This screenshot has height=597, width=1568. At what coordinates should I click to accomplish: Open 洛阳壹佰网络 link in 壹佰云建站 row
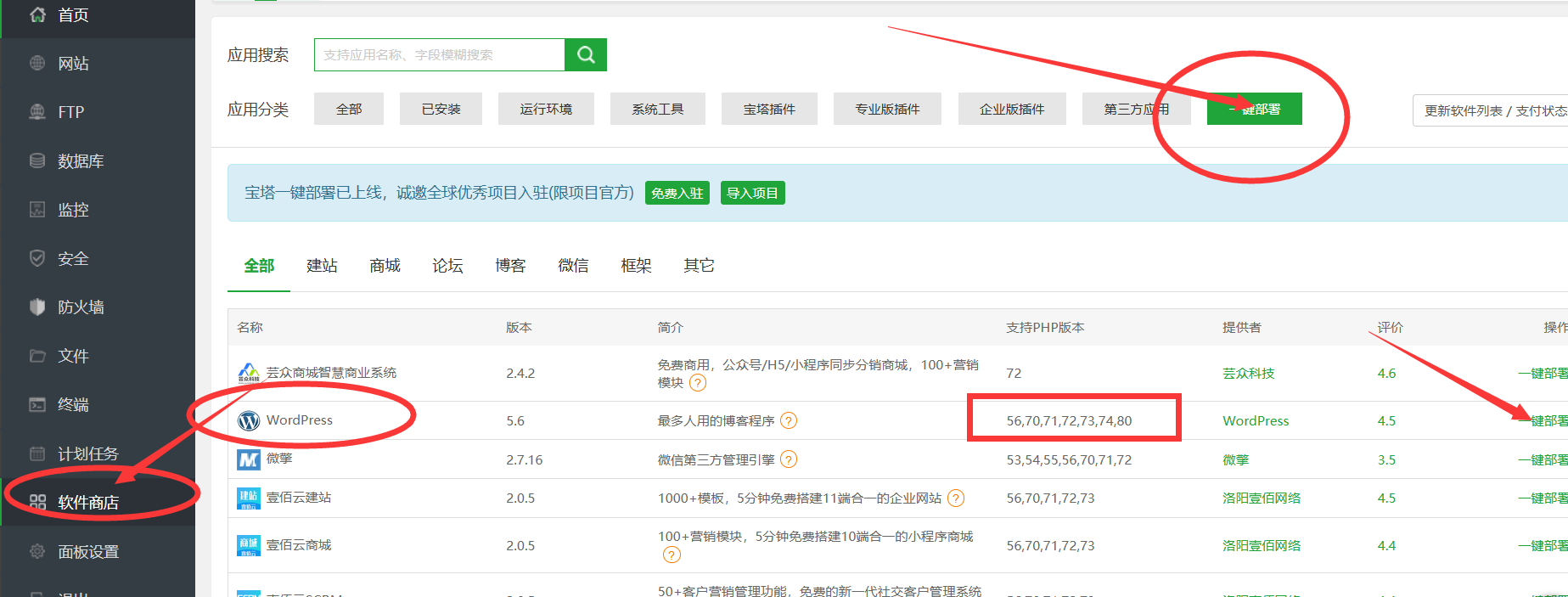(x=1262, y=498)
